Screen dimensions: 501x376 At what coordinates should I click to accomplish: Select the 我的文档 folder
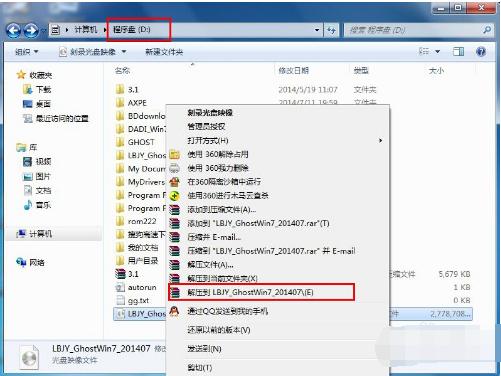[x=137, y=247]
